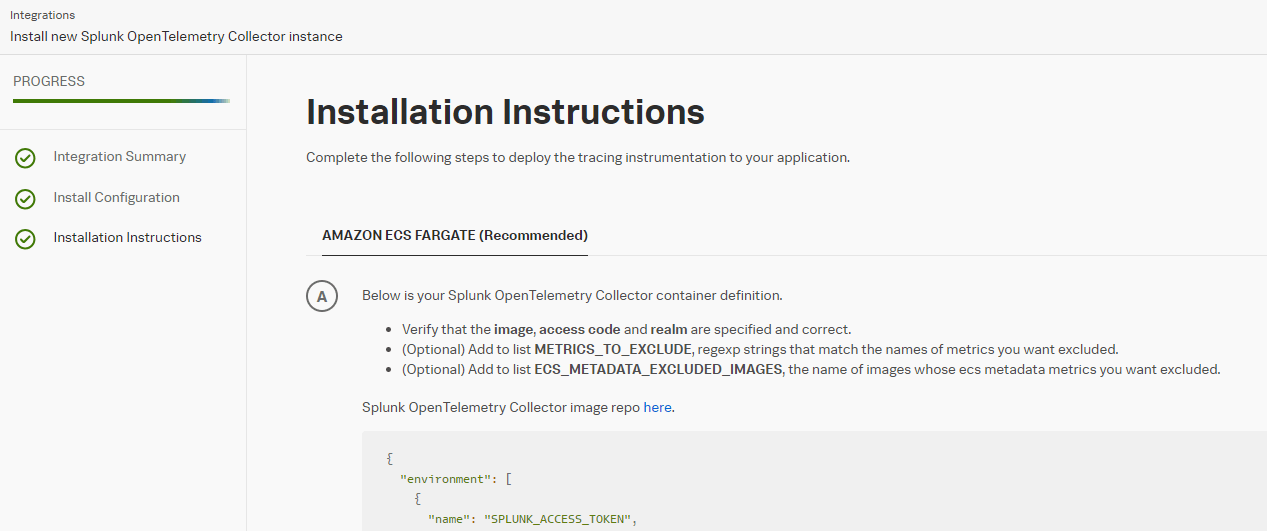Open the Integration Summary step
The image size is (1267, 531).
120,157
